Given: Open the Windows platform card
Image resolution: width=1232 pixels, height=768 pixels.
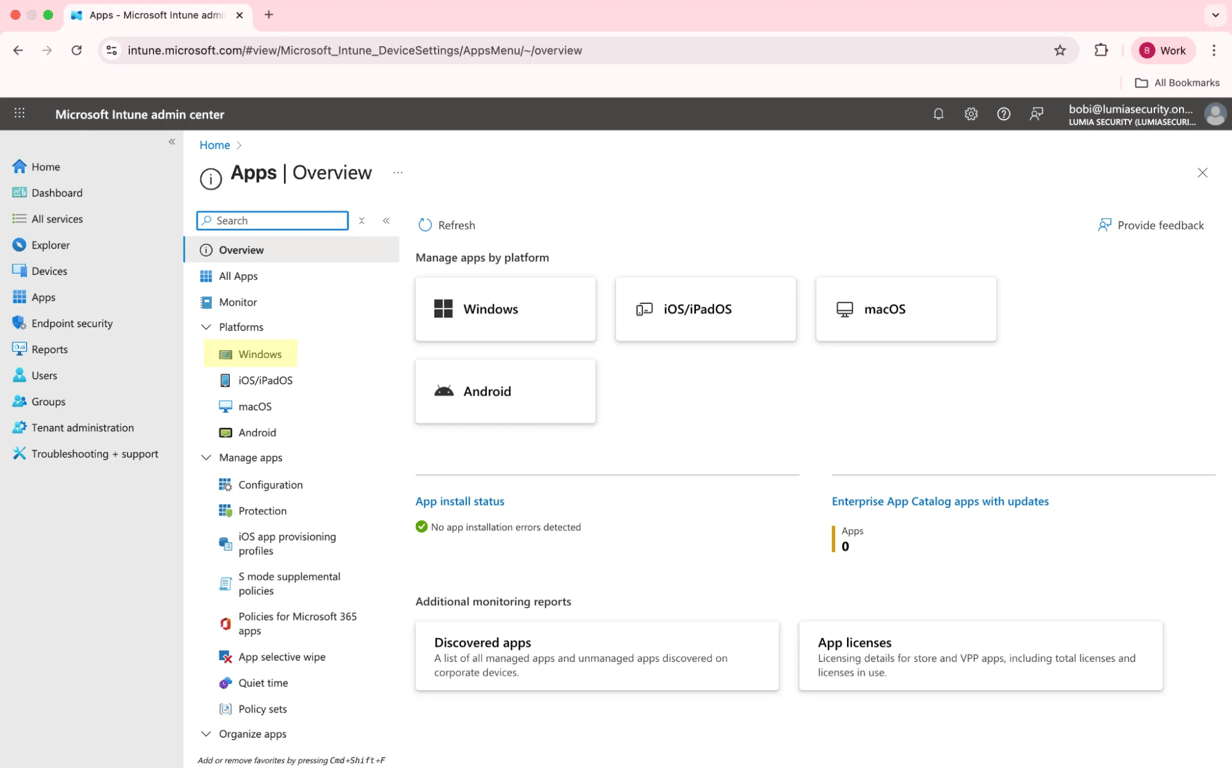Looking at the screenshot, I should (506, 309).
